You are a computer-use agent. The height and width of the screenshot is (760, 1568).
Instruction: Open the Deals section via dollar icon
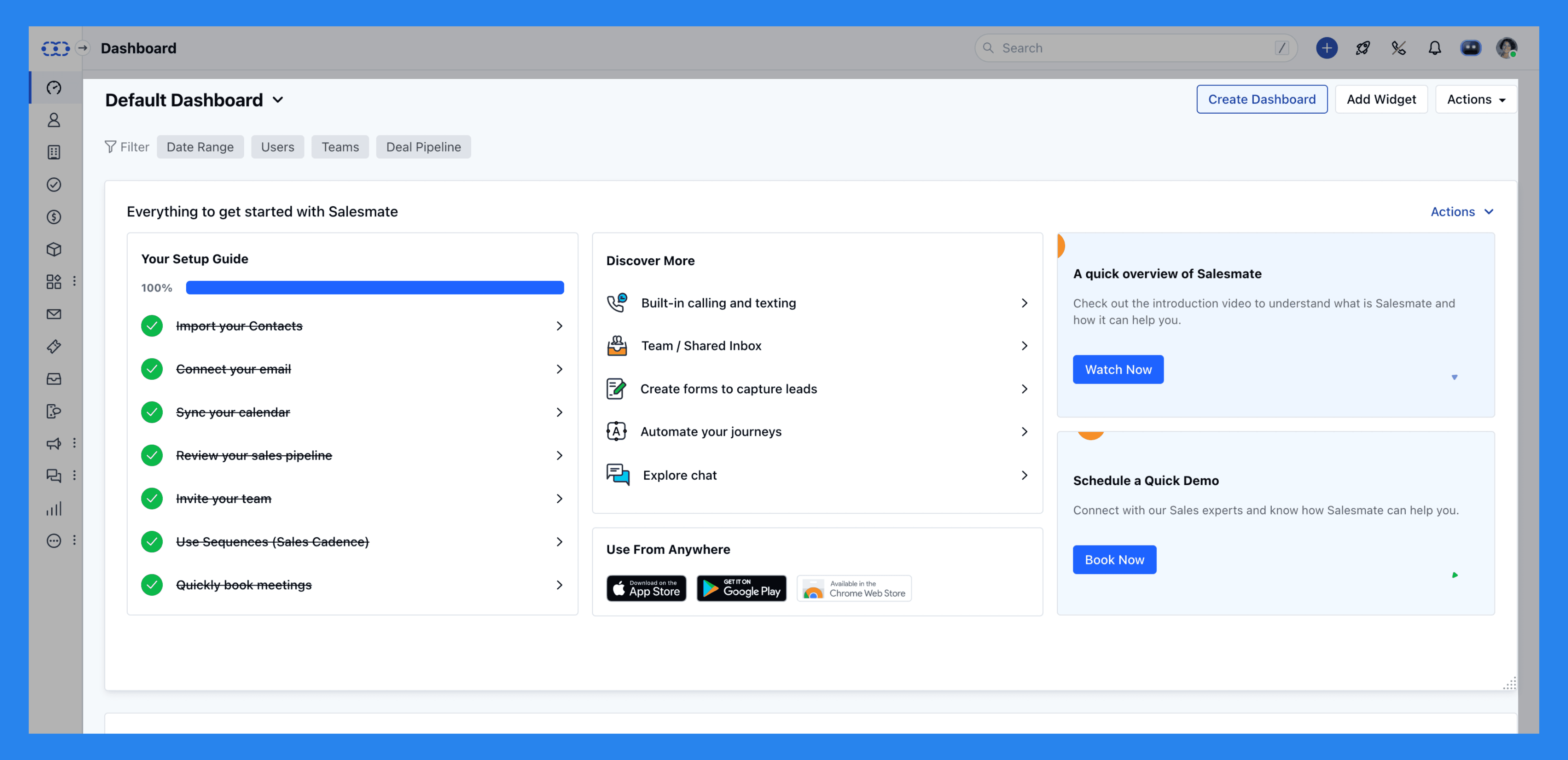coord(54,217)
